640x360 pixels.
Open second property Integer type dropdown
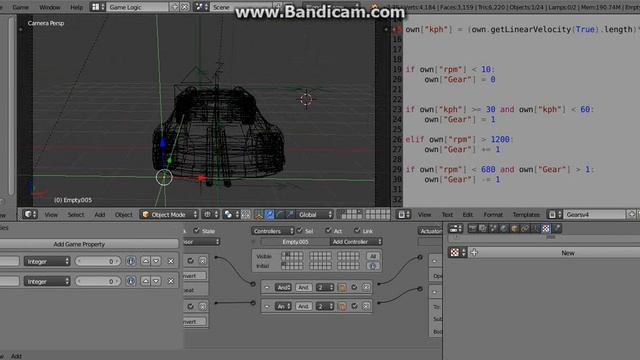click(47, 281)
